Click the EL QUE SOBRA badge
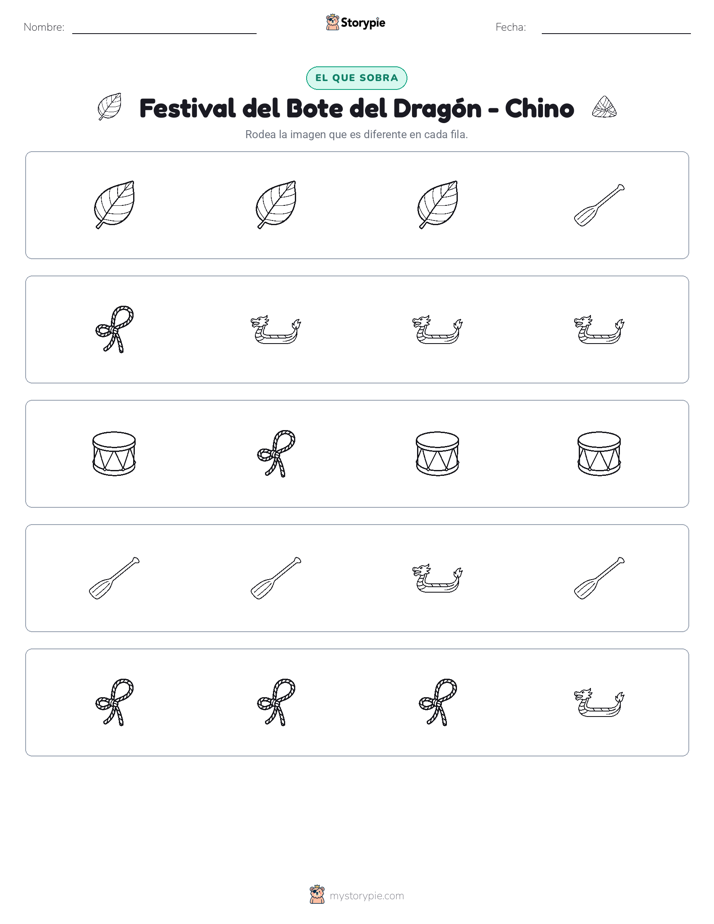The image size is (714, 924). pos(356,78)
